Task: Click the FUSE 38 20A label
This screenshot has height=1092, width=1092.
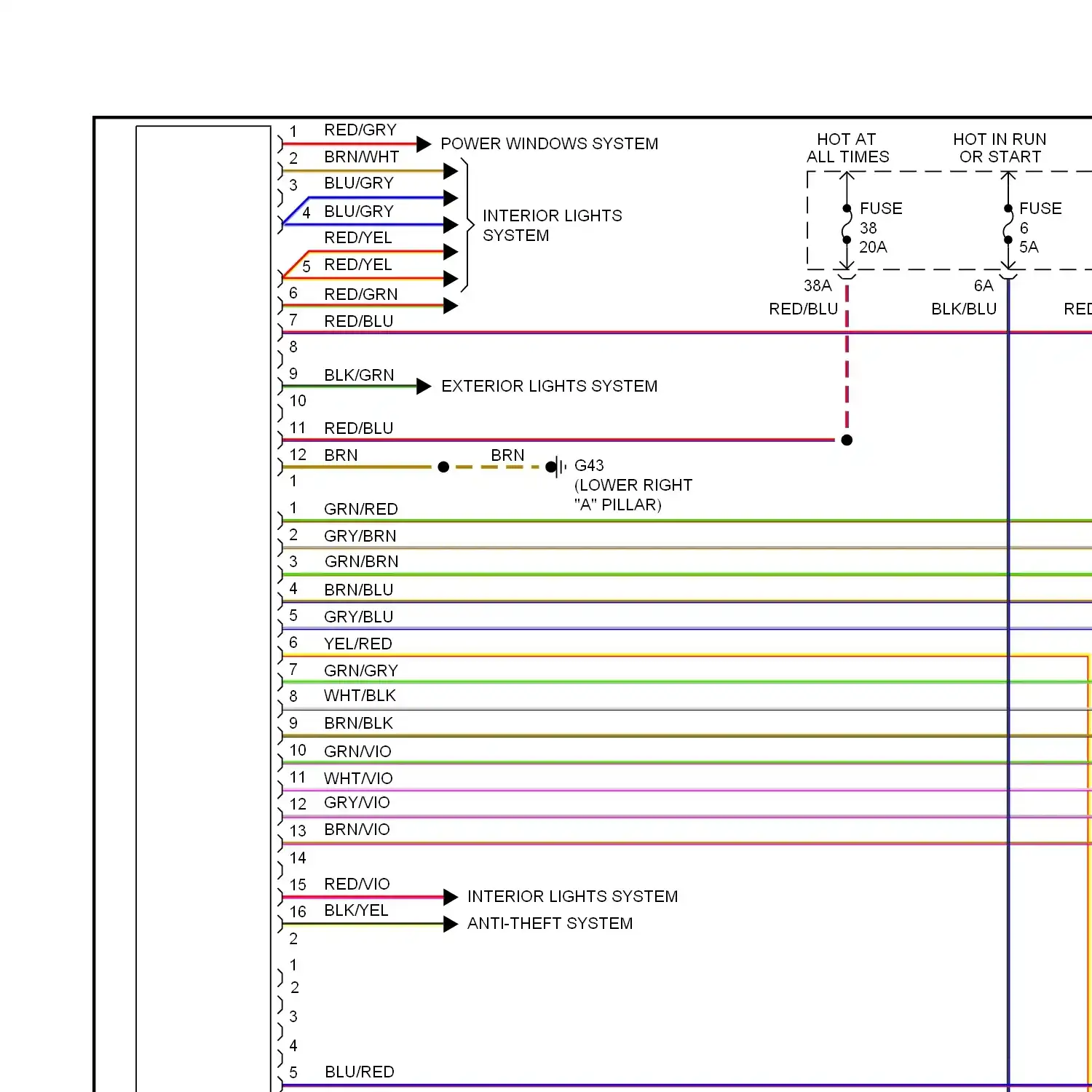Action: pyautogui.click(x=880, y=228)
